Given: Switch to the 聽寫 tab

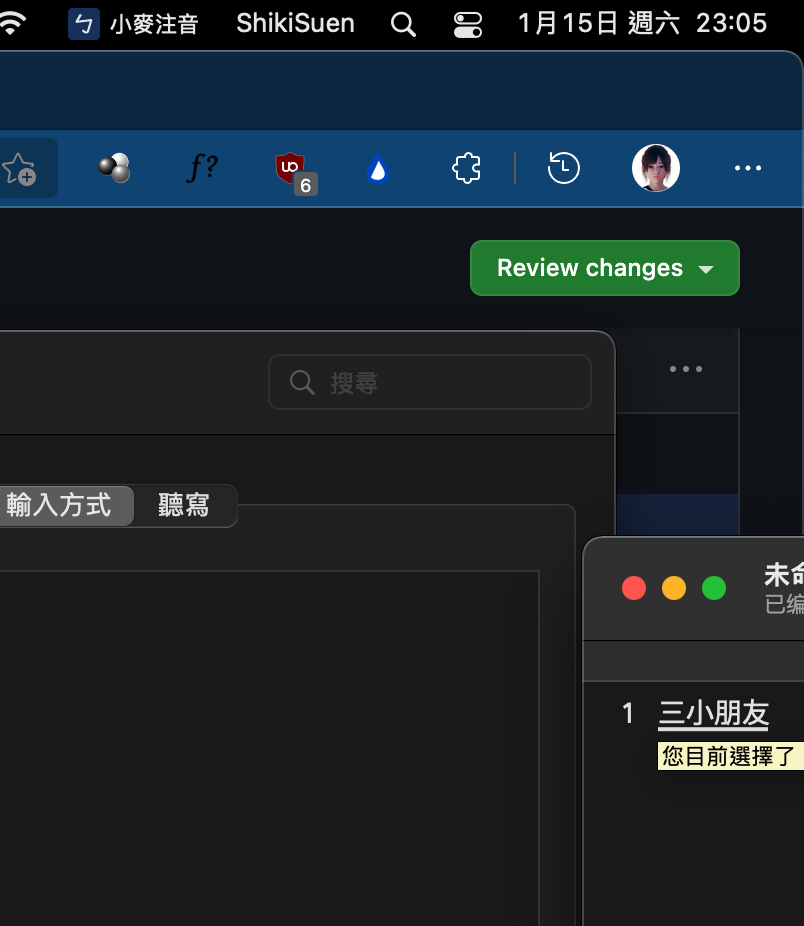Looking at the screenshot, I should click(x=185, y=506).
